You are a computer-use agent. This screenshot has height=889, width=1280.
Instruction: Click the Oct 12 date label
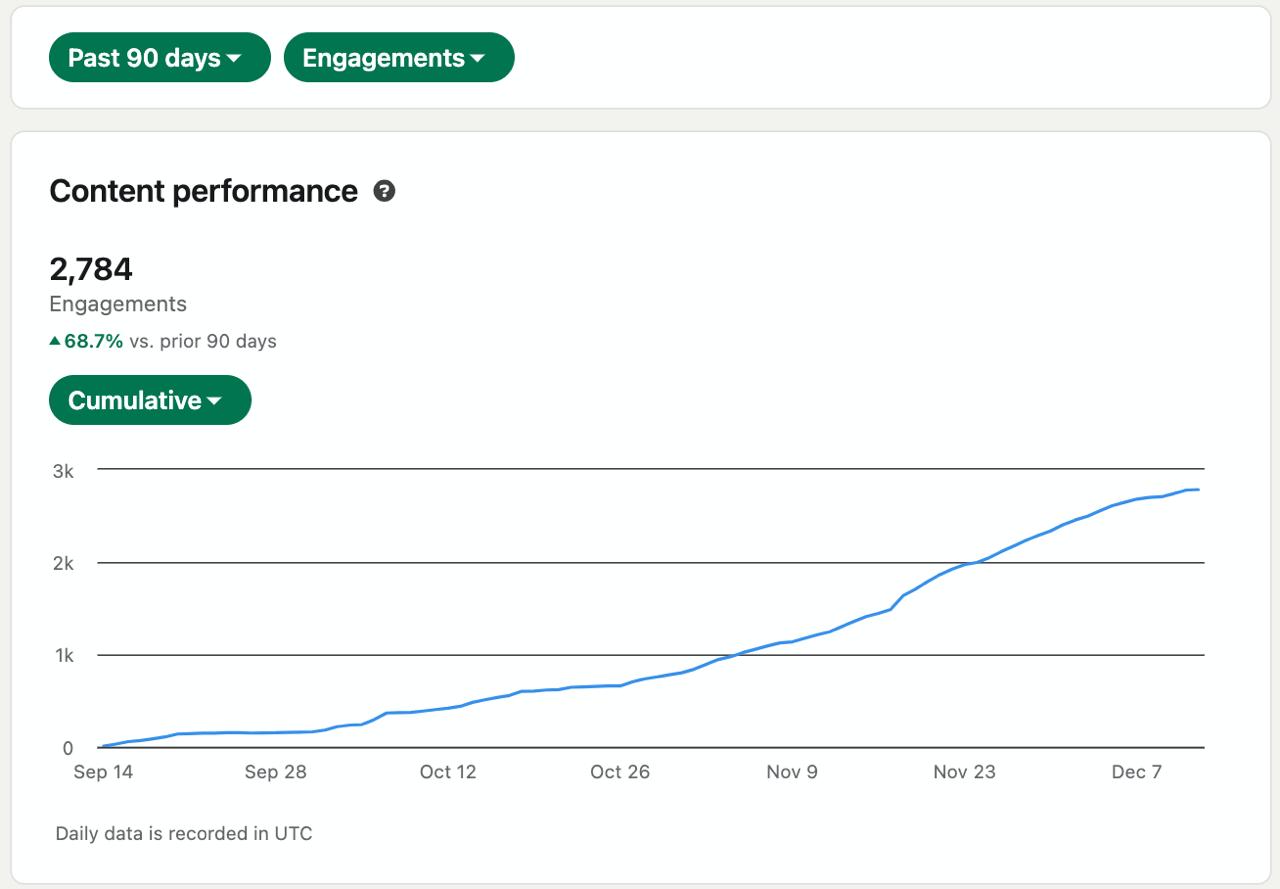coord(448,772)
